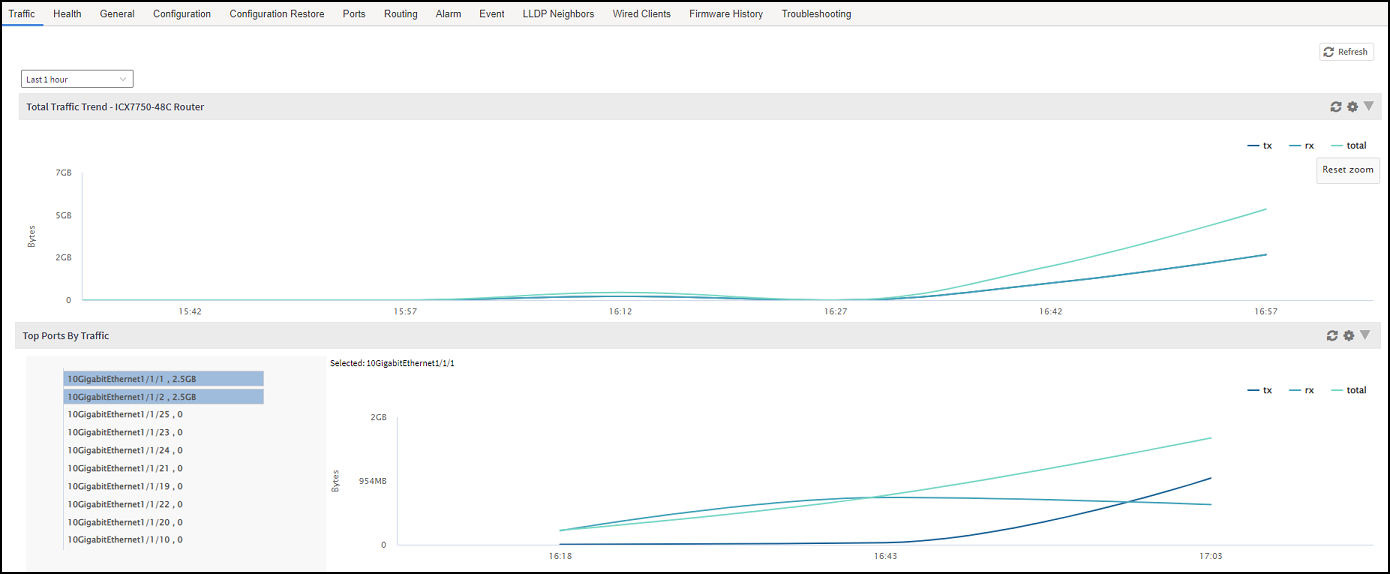This screenshot has width=1390, height=574.
Task: Select port 10GigabitEthernet1/1/10 row
Action: point(125,540)
